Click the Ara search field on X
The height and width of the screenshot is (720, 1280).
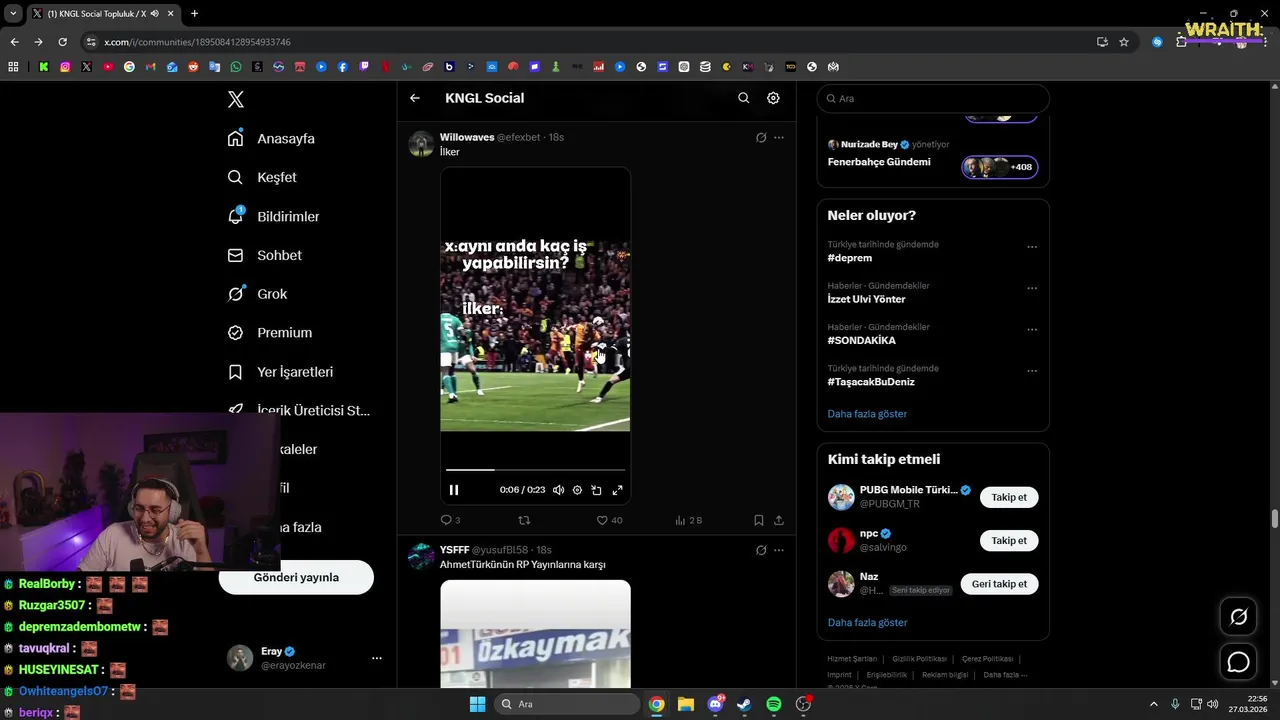(933, 98)
